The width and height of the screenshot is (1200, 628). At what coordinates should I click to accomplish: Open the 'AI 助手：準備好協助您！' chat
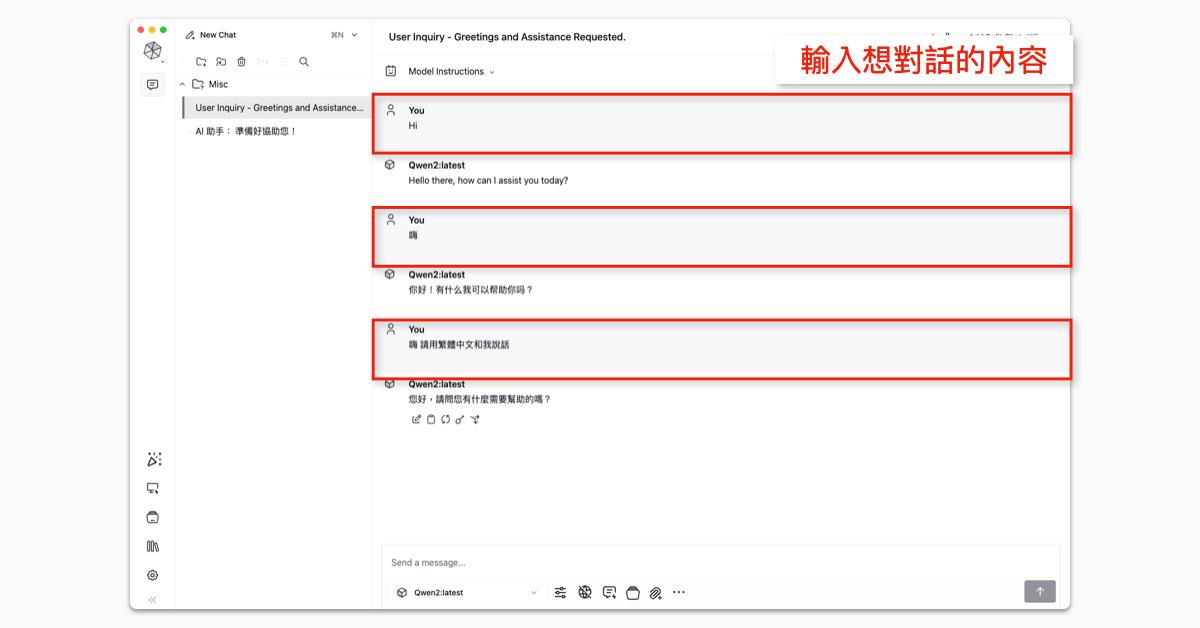246,131
